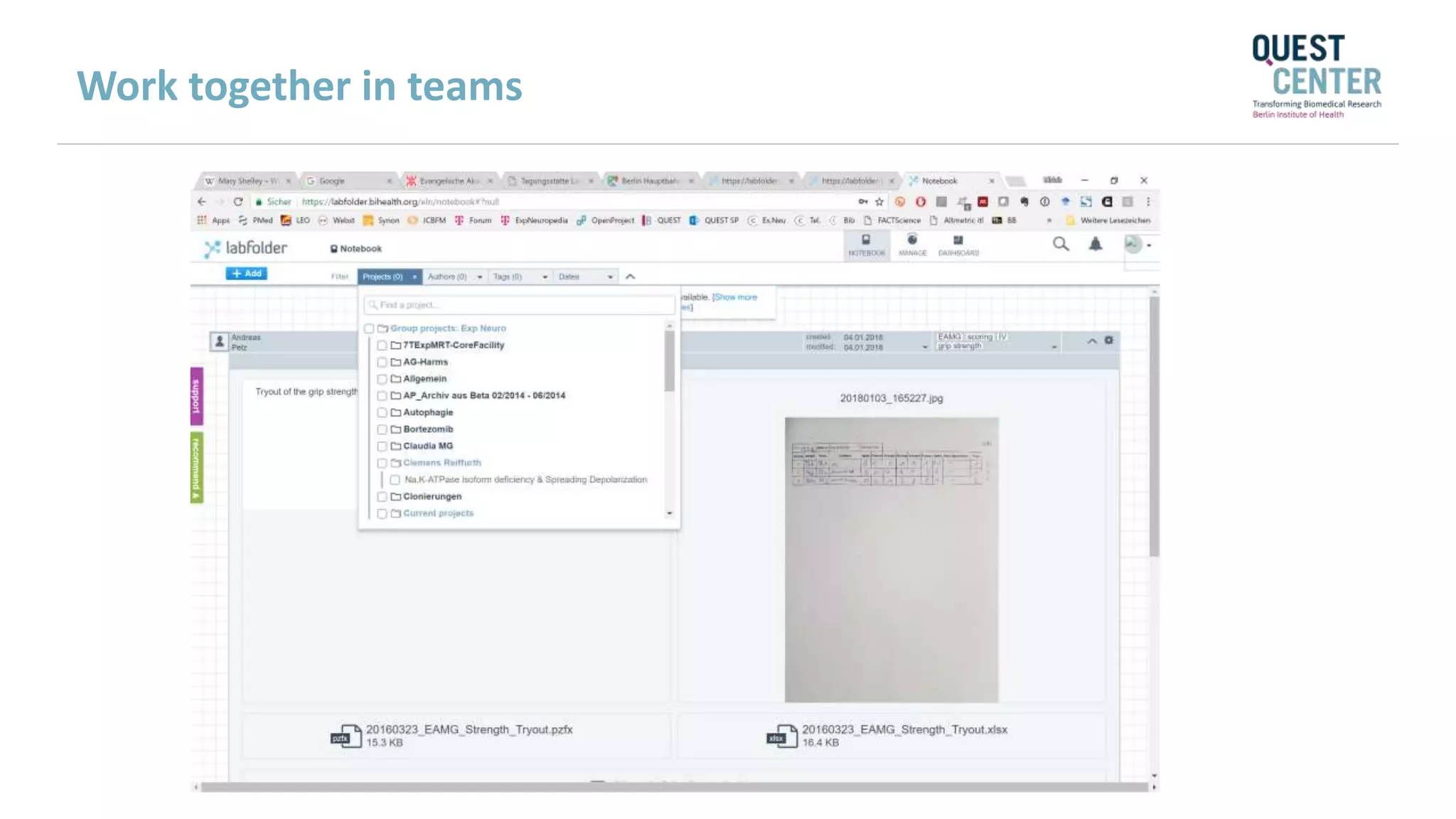Check the Autophagie project box
This screenshot has height=819, width=1456.
382,413
